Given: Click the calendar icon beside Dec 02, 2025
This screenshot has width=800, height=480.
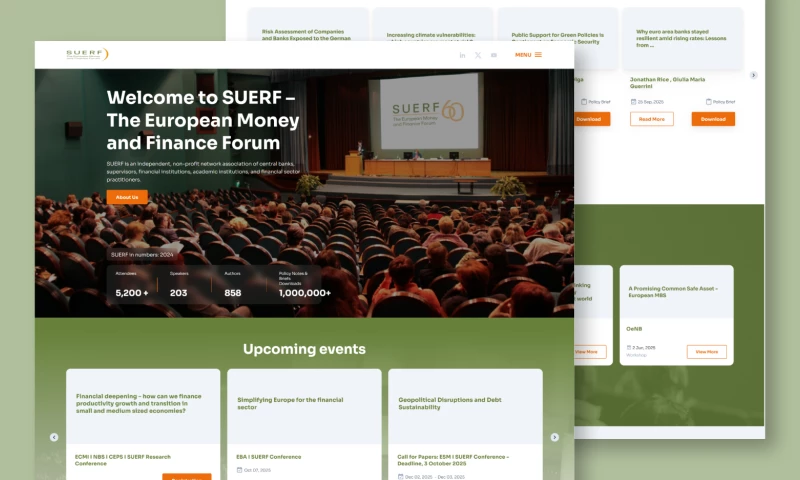Looking at the screenshot, I should point(401,476).
